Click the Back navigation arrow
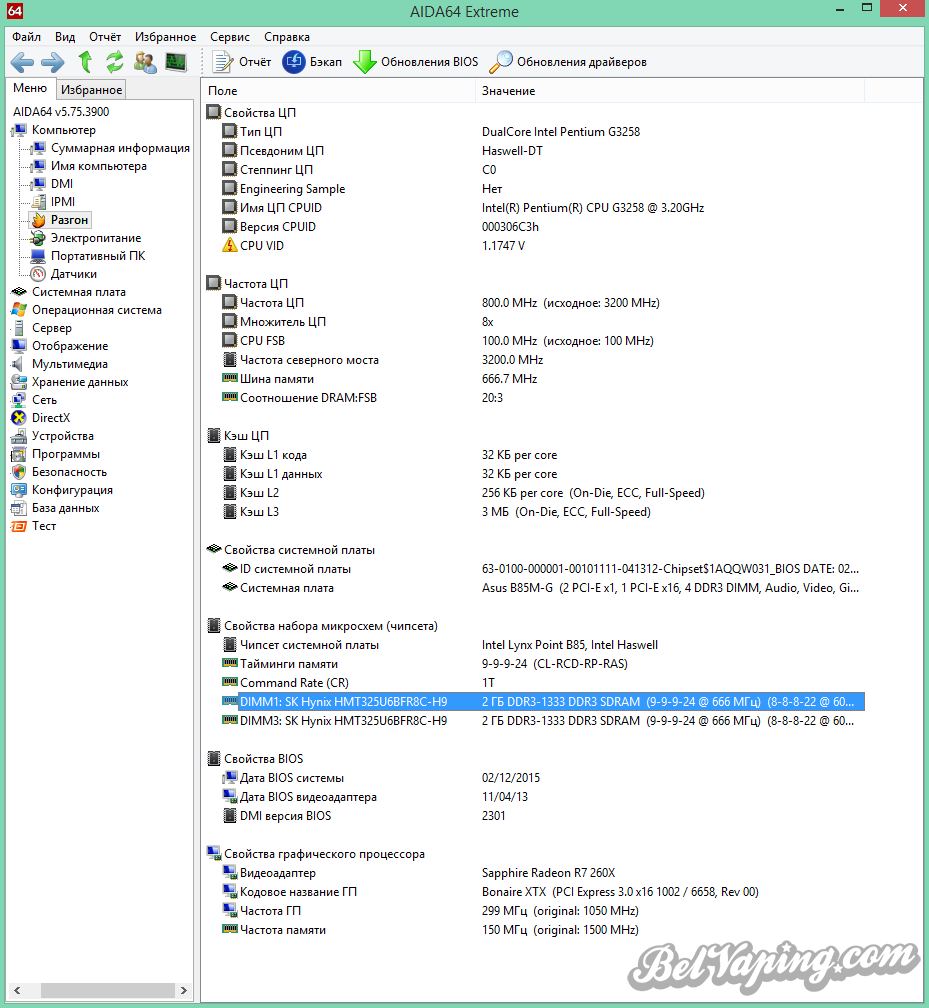Screen dimensions: 929x1008 23,62
